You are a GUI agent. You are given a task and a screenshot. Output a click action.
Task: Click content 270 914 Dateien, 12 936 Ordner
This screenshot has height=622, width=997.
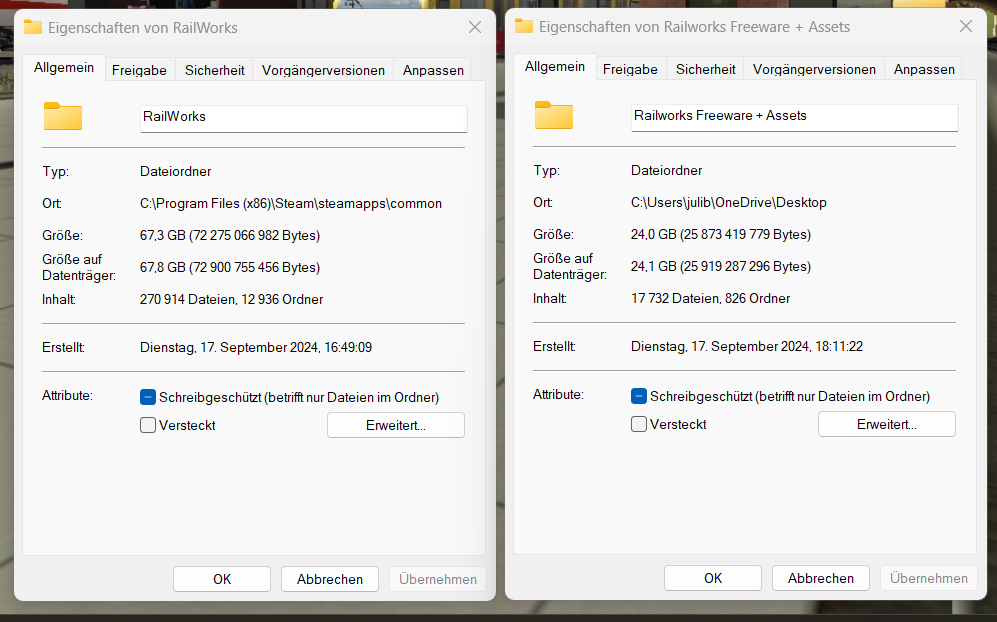click(x=231, y=300)
